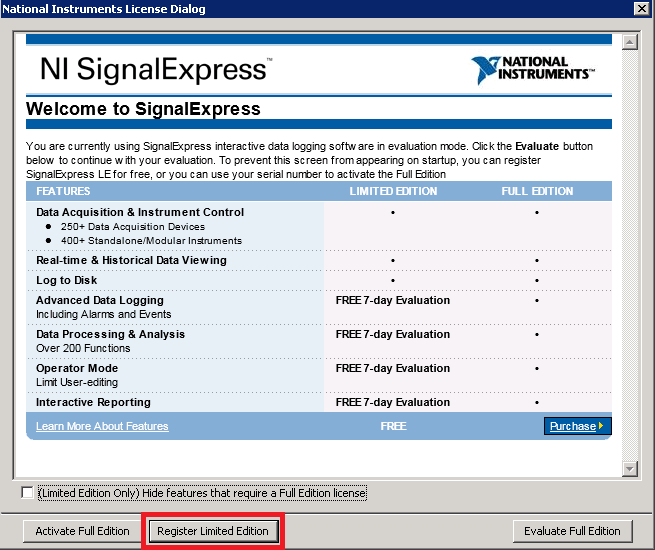Click the NI SignalExpress title logo
The width and height of the screenshot is (655, 550).
click(156, 68)
